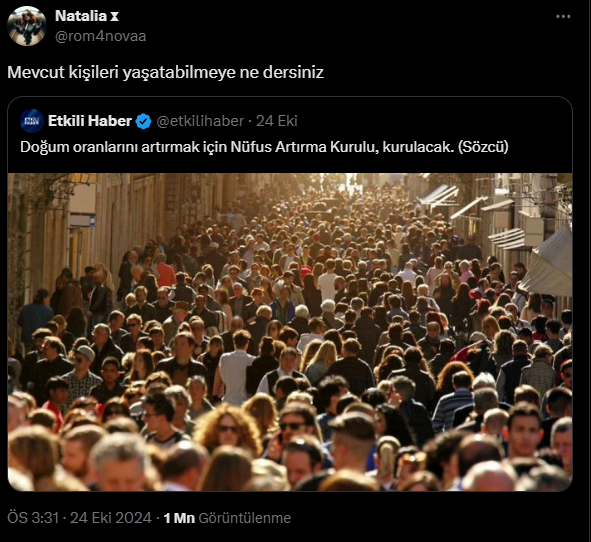Click the x symbol next to the name Natalia
The height and width of the screenshot is (542, 591).
point(115,17)
